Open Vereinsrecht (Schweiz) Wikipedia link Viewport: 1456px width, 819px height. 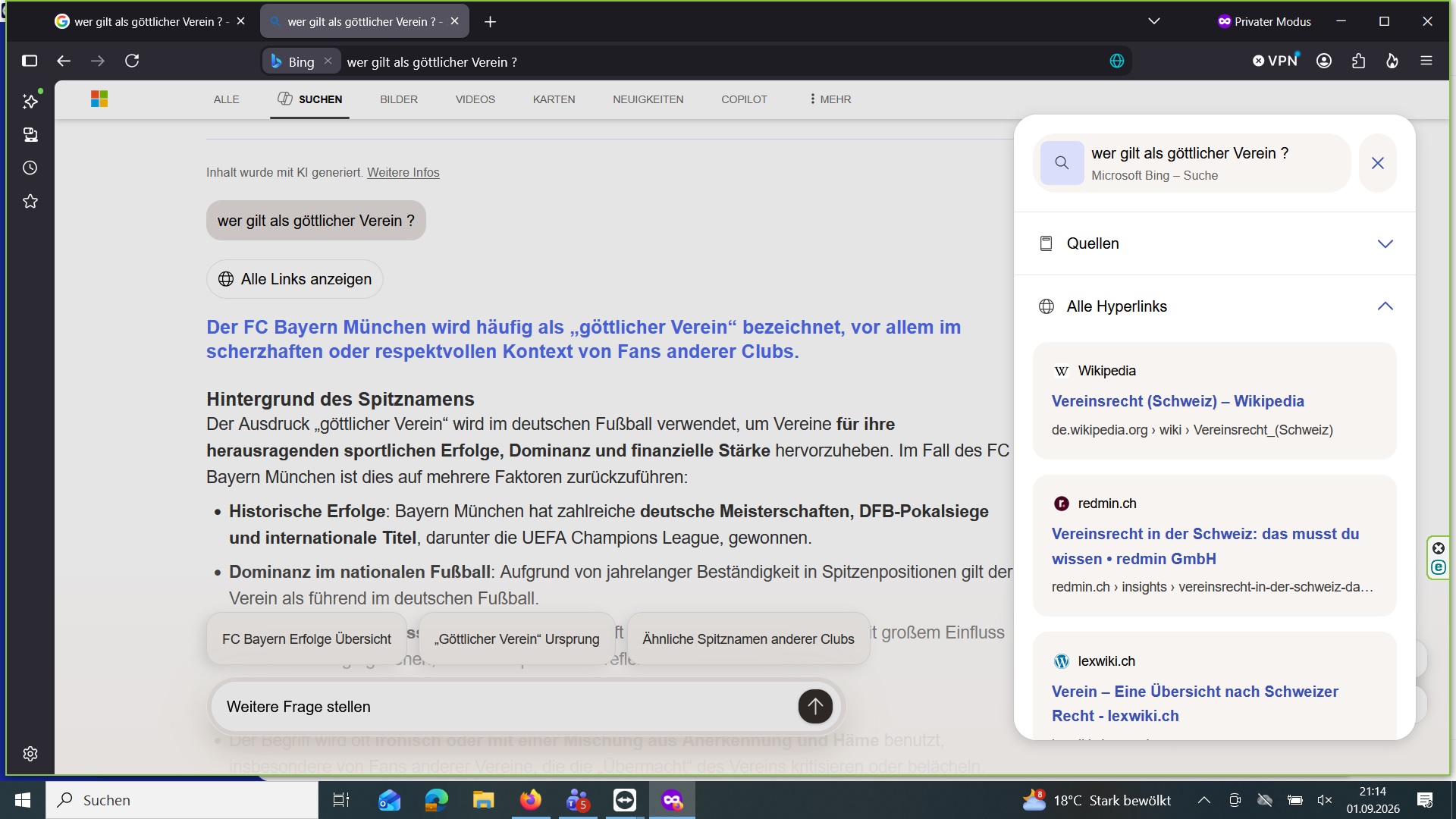pyautogui.click(x=1178, y=401)
